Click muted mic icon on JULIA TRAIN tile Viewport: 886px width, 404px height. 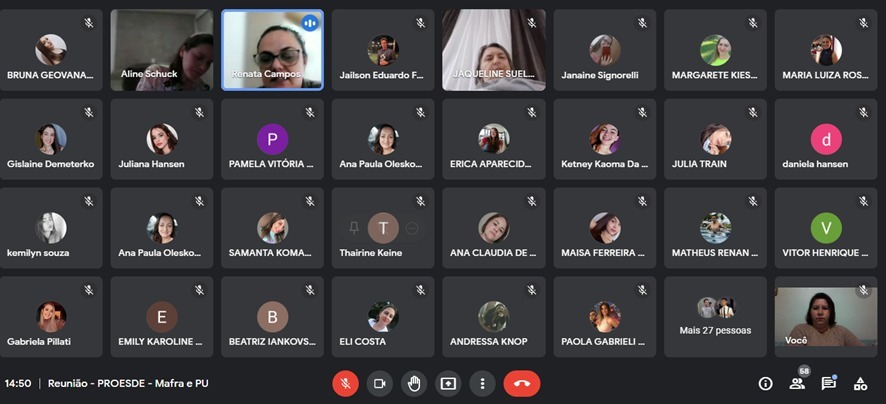[753, 112]
